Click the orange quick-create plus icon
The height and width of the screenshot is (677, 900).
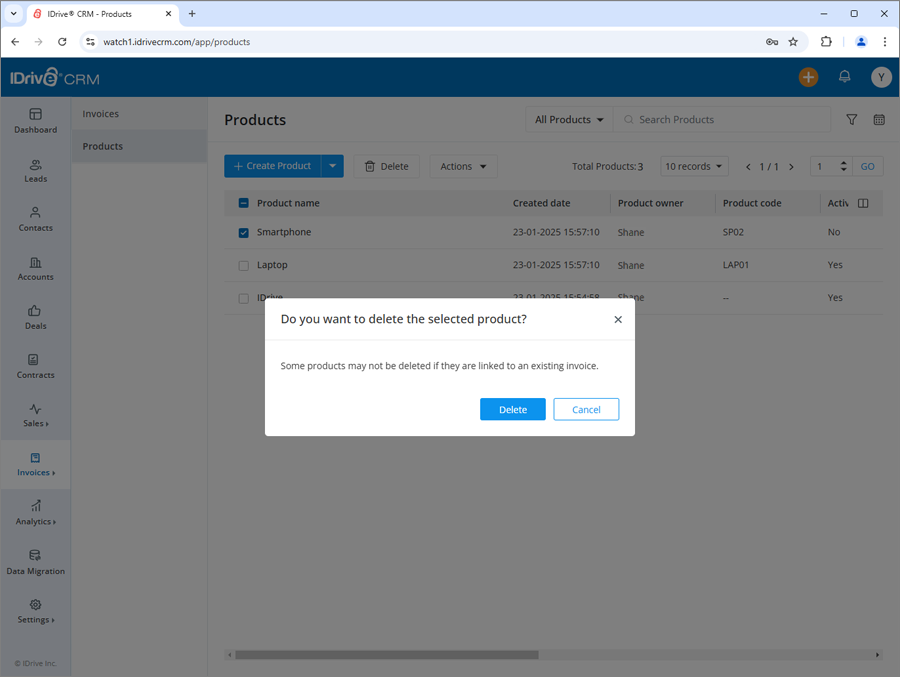coord(808,77)
